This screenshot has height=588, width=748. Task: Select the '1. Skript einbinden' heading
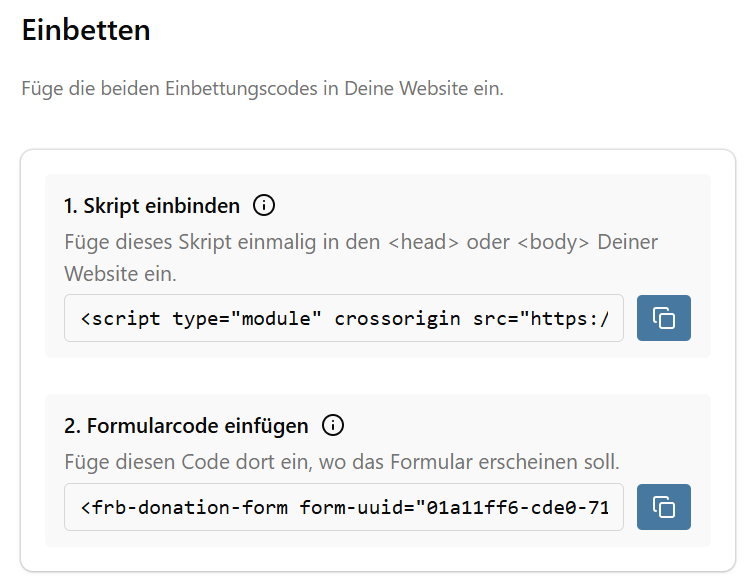(152, 206)
